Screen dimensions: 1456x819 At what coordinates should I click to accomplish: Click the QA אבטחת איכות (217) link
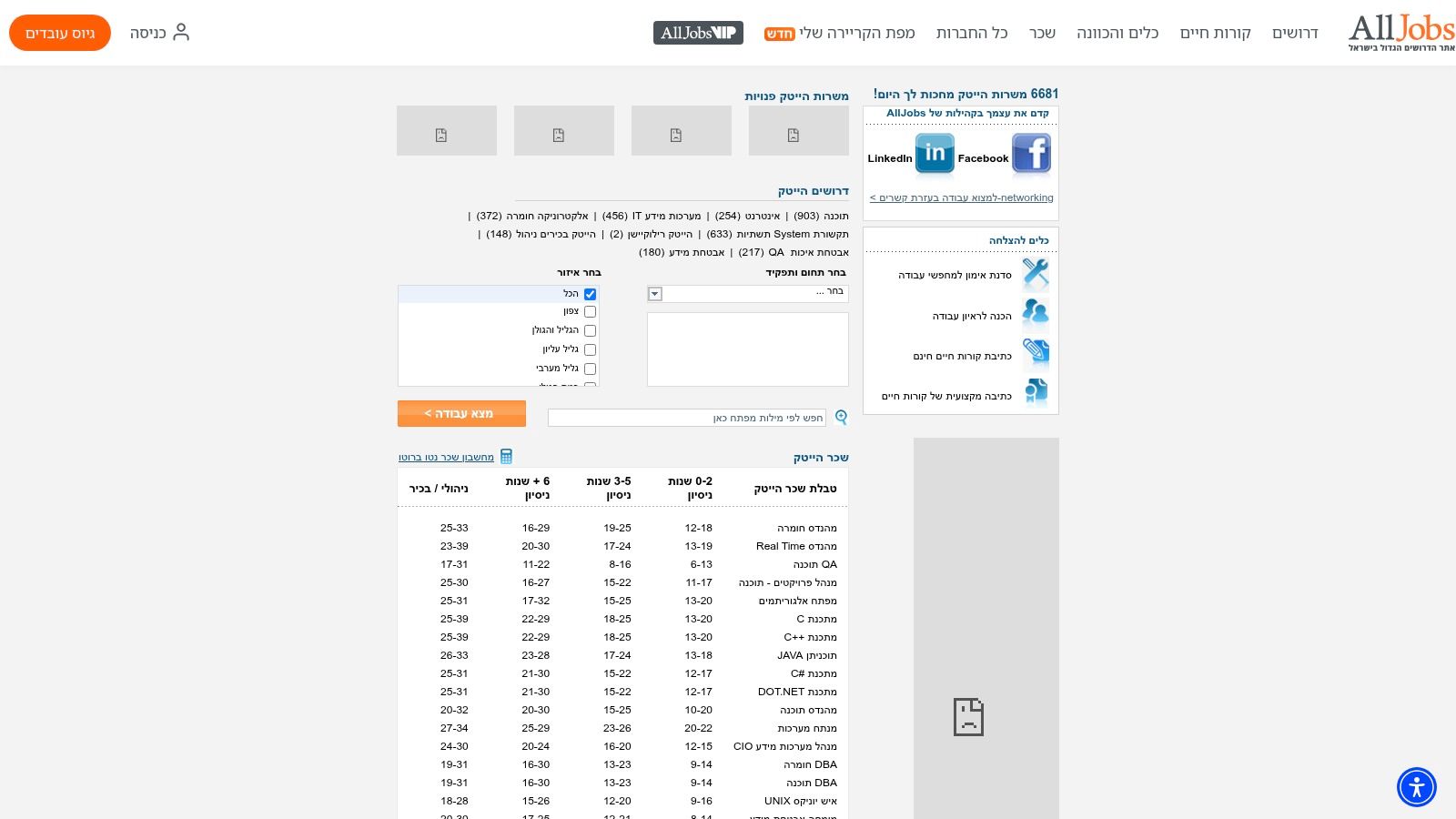tap(794, 252)
